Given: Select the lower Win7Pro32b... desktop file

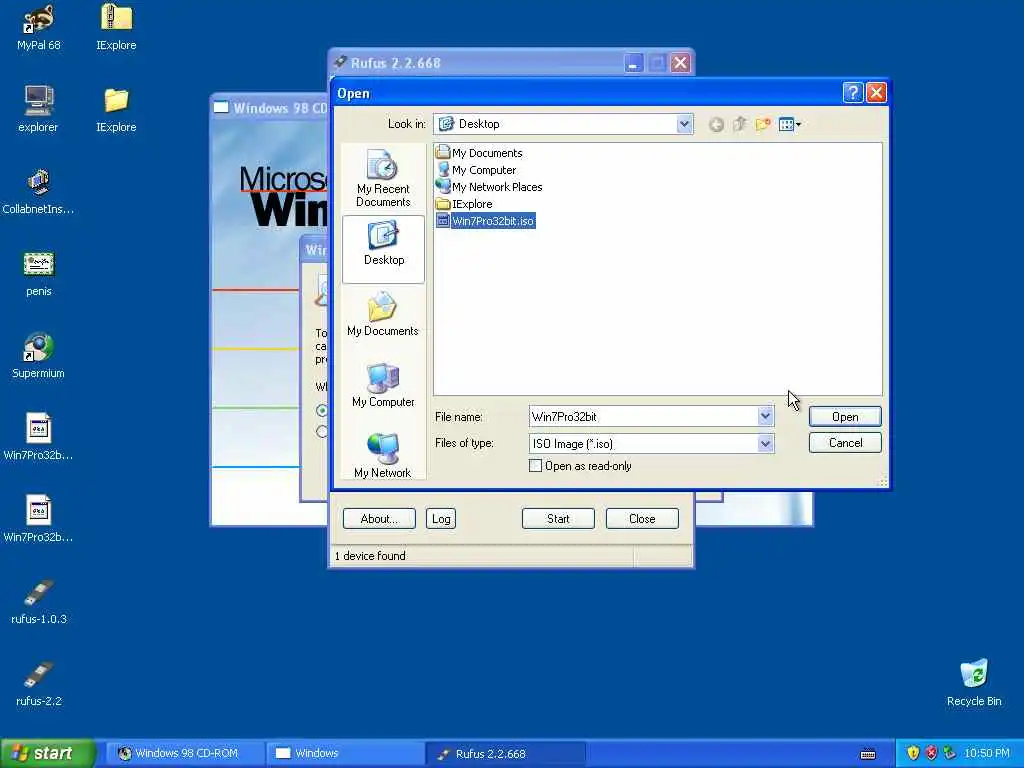Looking at the screenshot, I should click(39, 519).
